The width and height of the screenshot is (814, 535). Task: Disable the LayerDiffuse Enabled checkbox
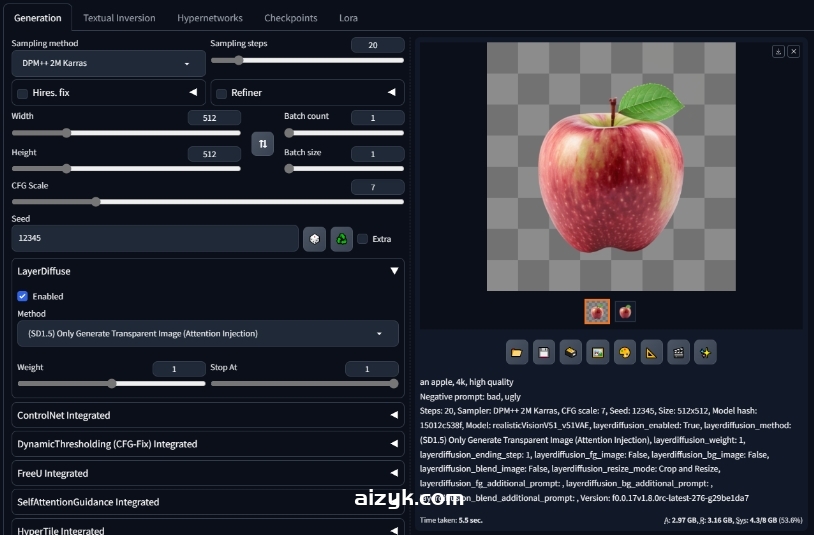click(23, 296)
